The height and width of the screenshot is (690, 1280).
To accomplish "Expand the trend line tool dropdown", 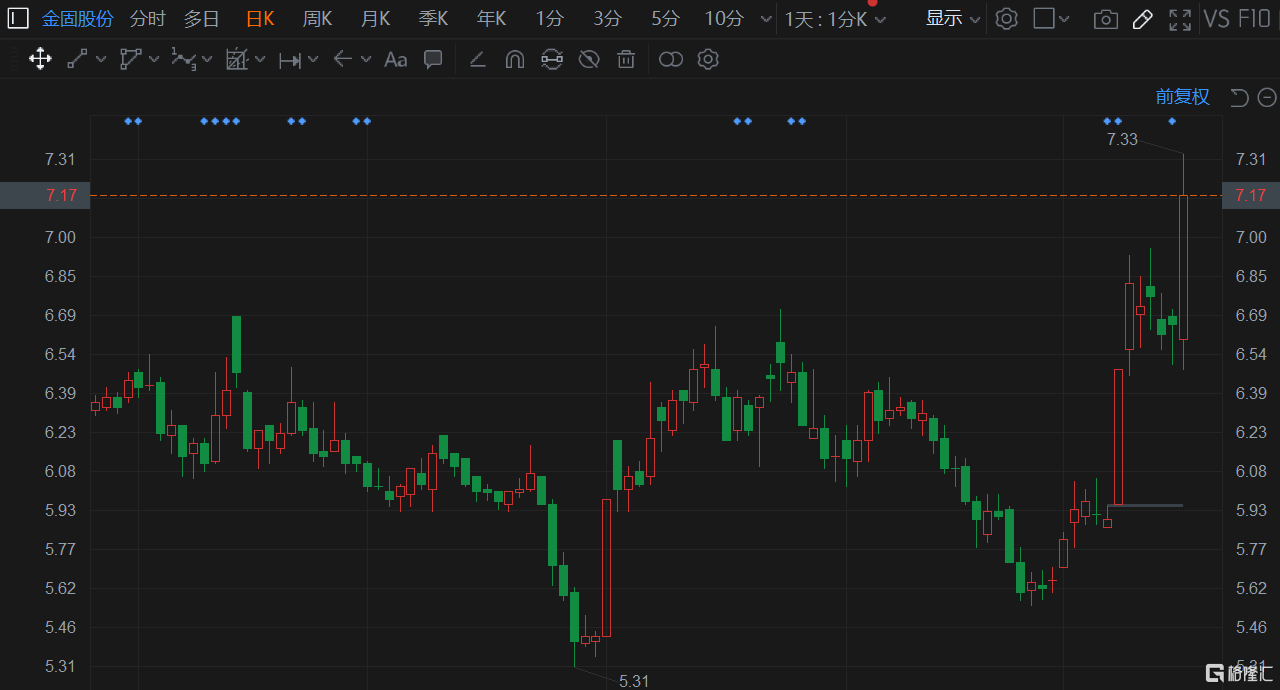I will click(101, 59).
